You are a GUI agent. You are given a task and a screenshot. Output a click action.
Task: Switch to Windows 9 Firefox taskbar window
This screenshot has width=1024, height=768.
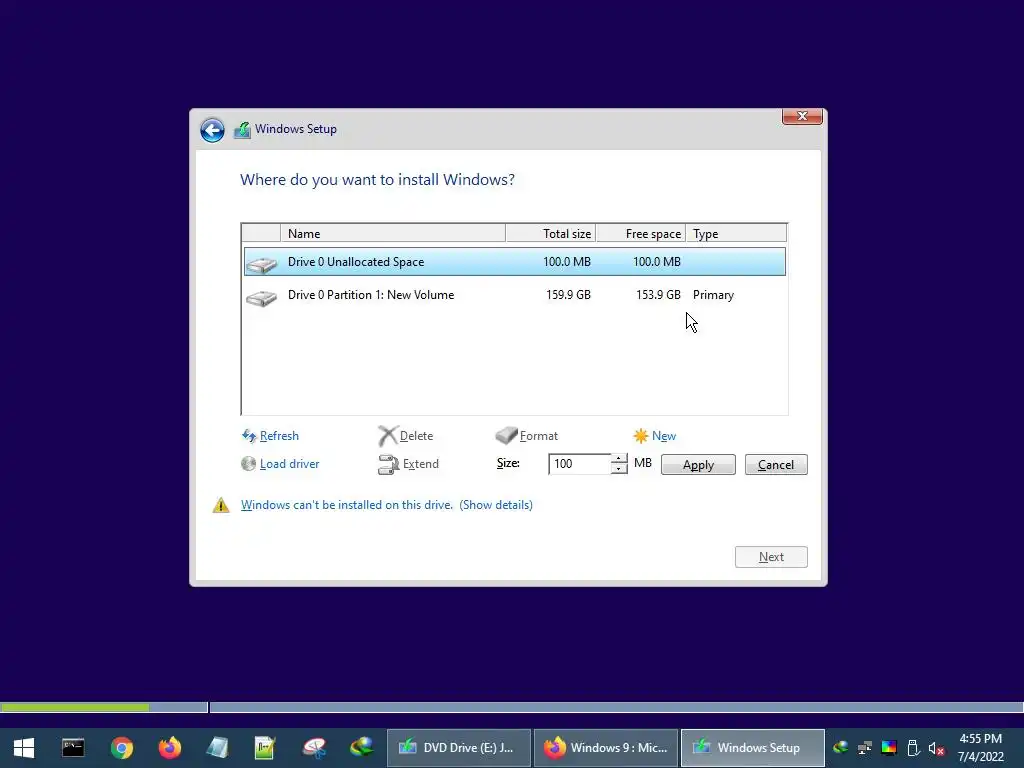pos(605,748)
